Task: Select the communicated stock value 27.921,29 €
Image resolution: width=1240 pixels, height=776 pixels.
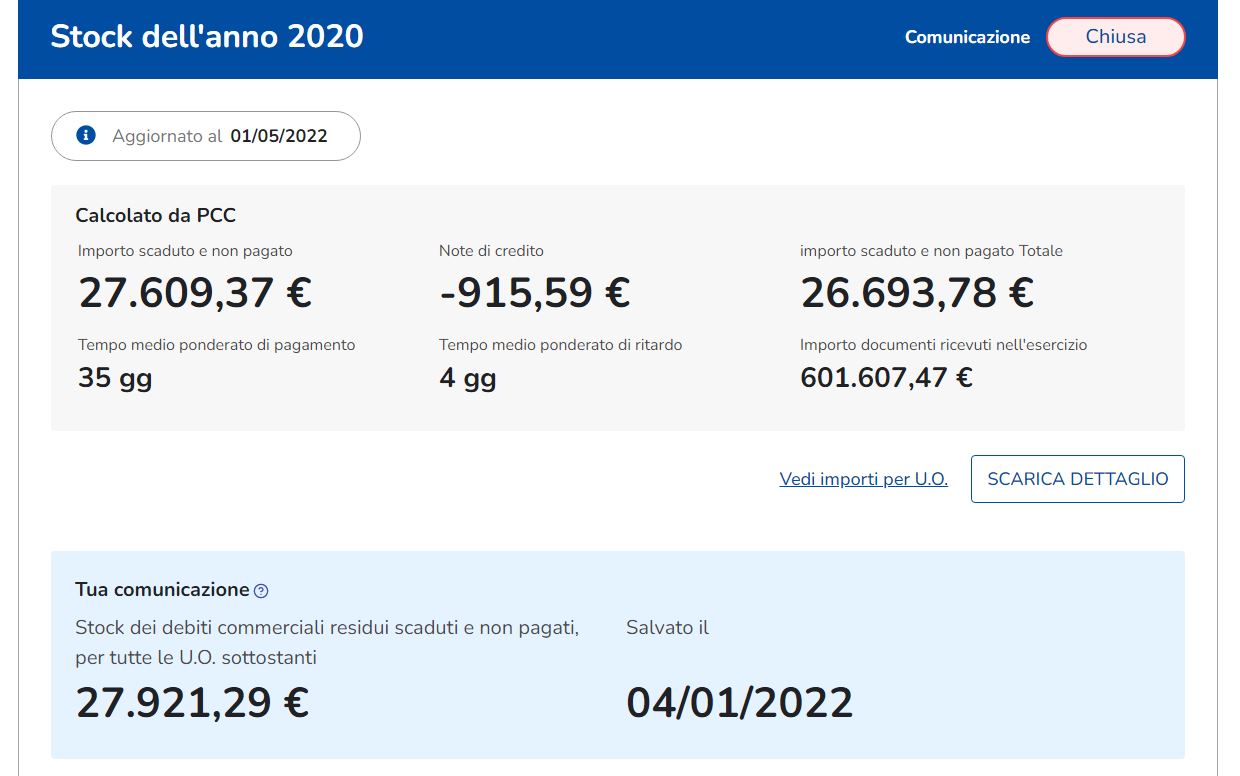Action: pos(192,703)
